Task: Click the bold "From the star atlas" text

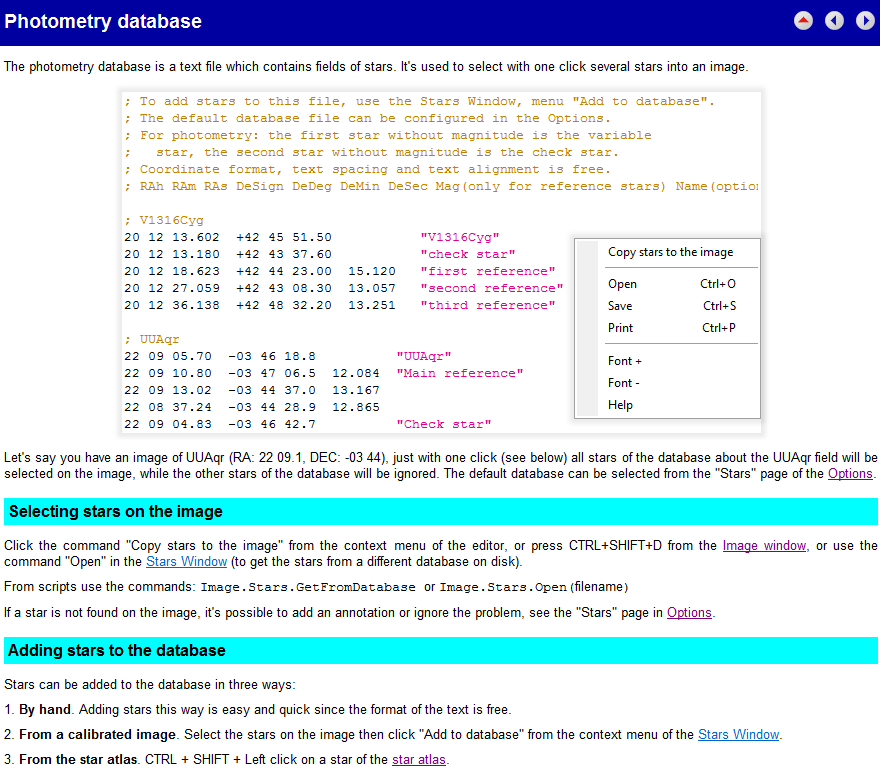Action: (x=78, y=759)
